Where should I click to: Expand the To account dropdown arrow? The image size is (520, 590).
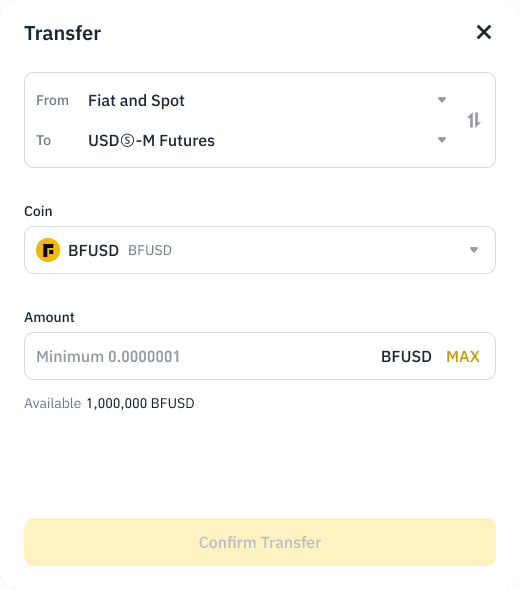click(x=442, y=140)
